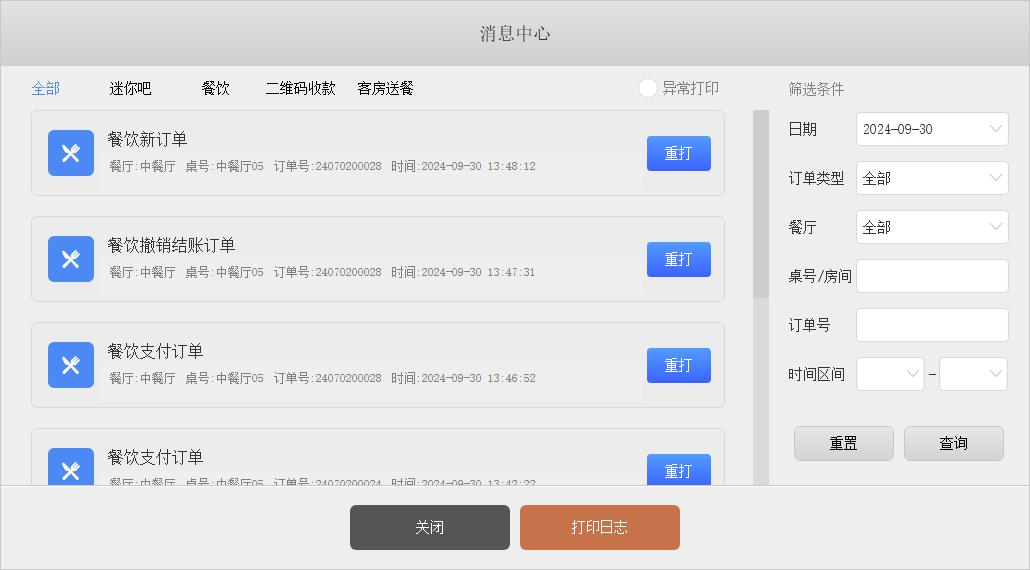Expand the 订单类型 dropdown
The height and width of the screenshot is (570, 1030).
tap(931, 178)
